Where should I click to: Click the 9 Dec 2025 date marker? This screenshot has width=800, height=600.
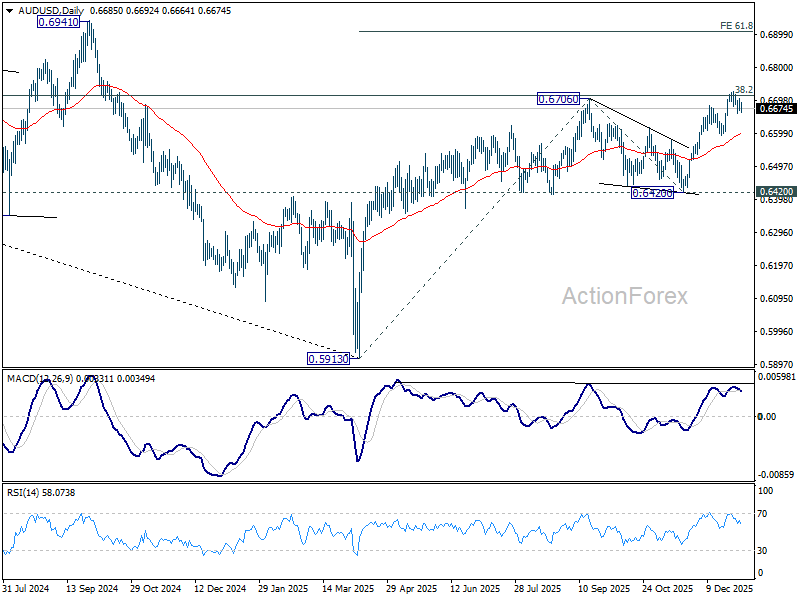coord(731,589)
